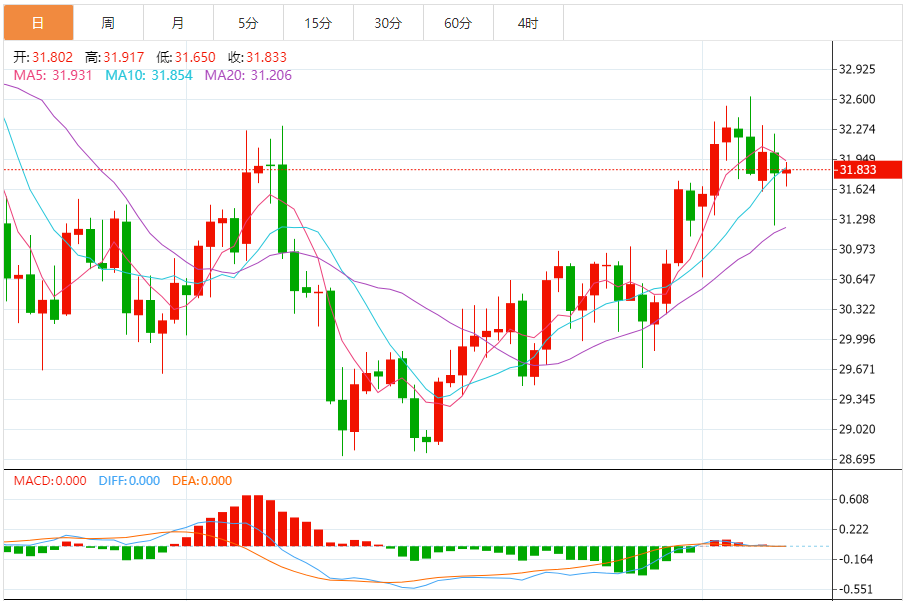Click the 29.671 price axis label
The width and height of the screenshot is (906, 601).
857,369
